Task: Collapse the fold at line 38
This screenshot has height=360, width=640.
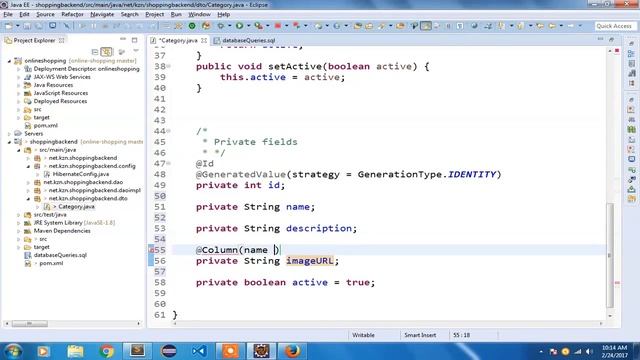Action: (169, 66)
